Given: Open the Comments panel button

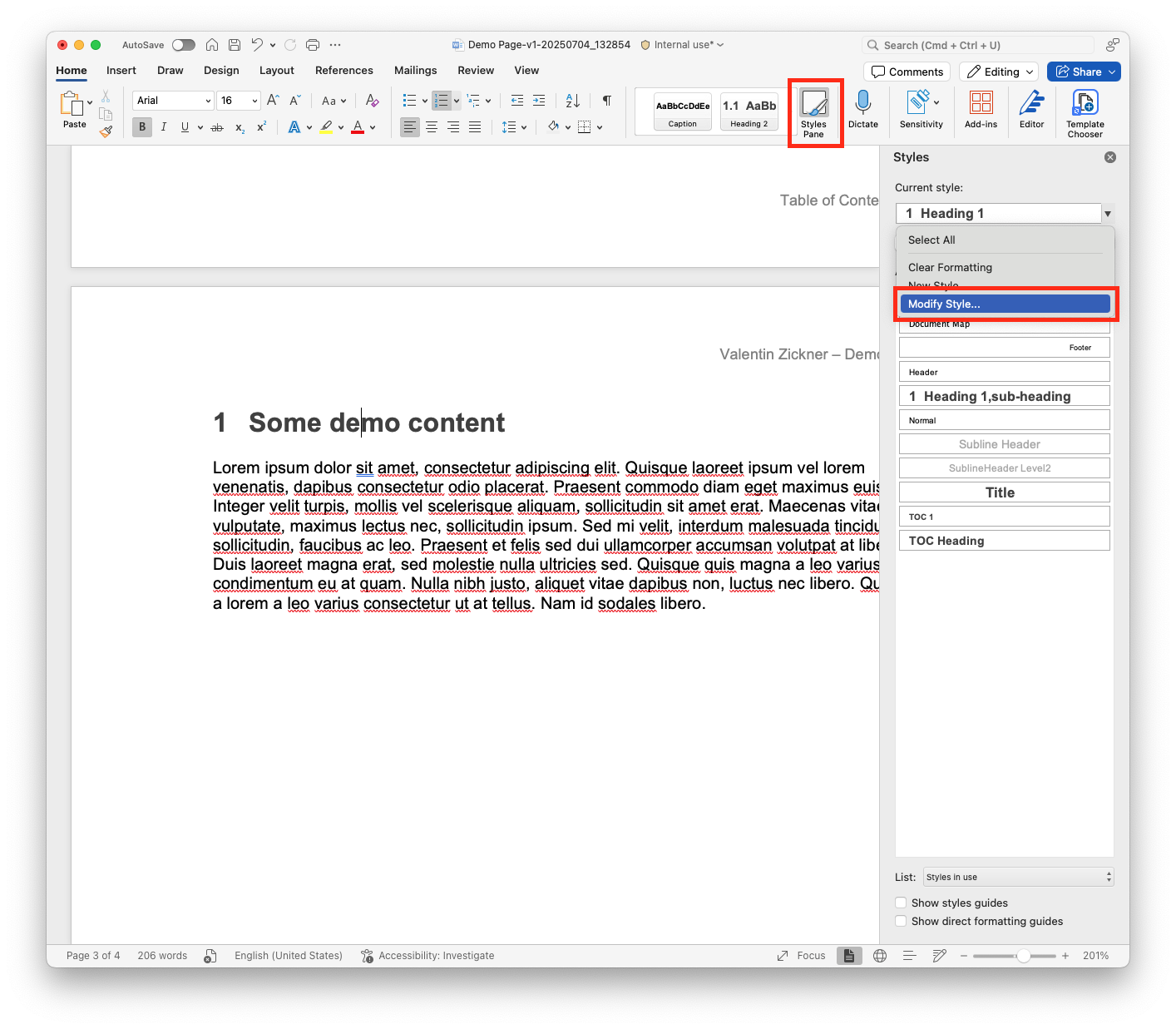Looking at the screenshot, I should 907,72.
